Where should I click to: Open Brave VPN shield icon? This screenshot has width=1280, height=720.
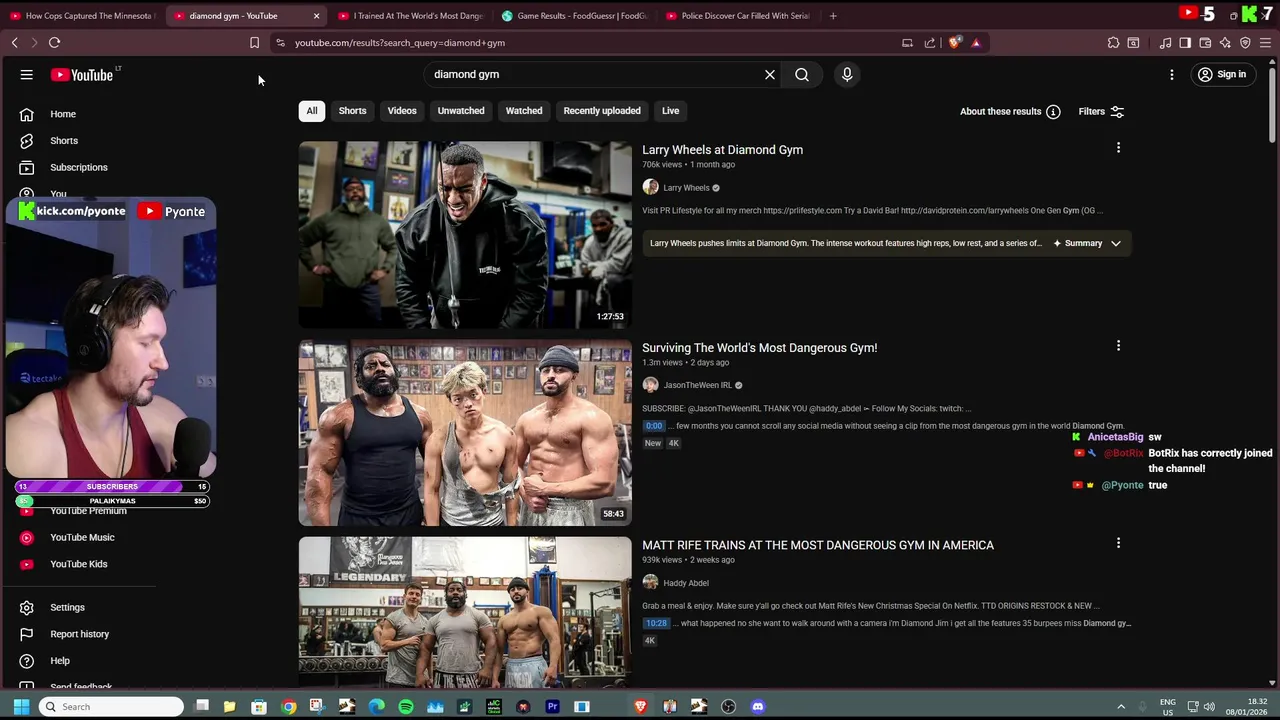(x=1245, y=43)
